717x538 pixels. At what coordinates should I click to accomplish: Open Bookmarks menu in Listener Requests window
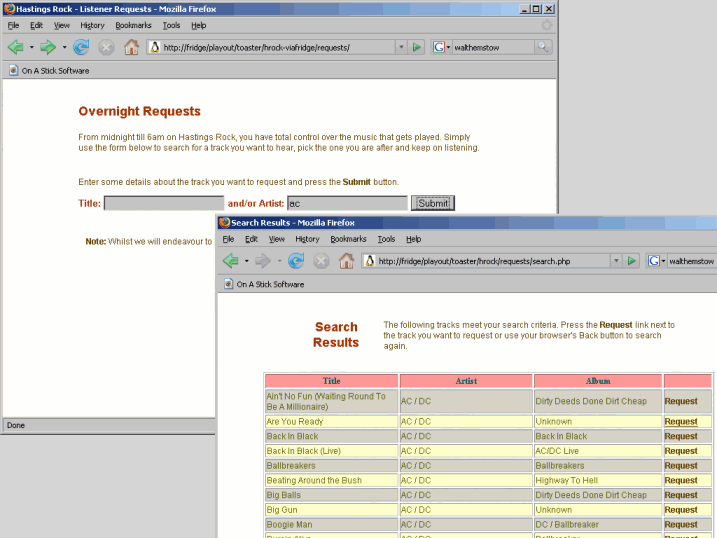133,26
